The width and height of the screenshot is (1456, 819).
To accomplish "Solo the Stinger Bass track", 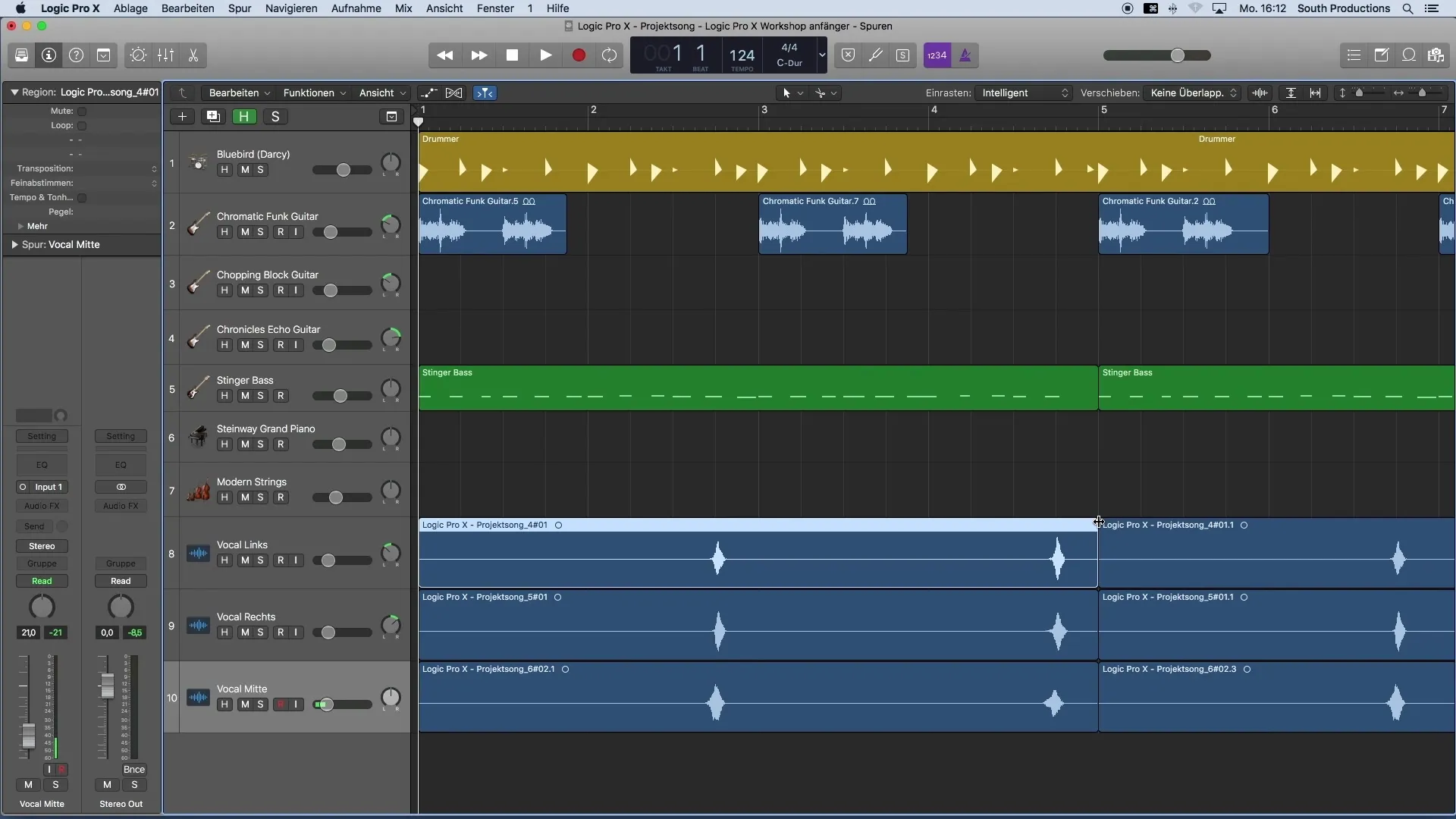I will (260, 396).
